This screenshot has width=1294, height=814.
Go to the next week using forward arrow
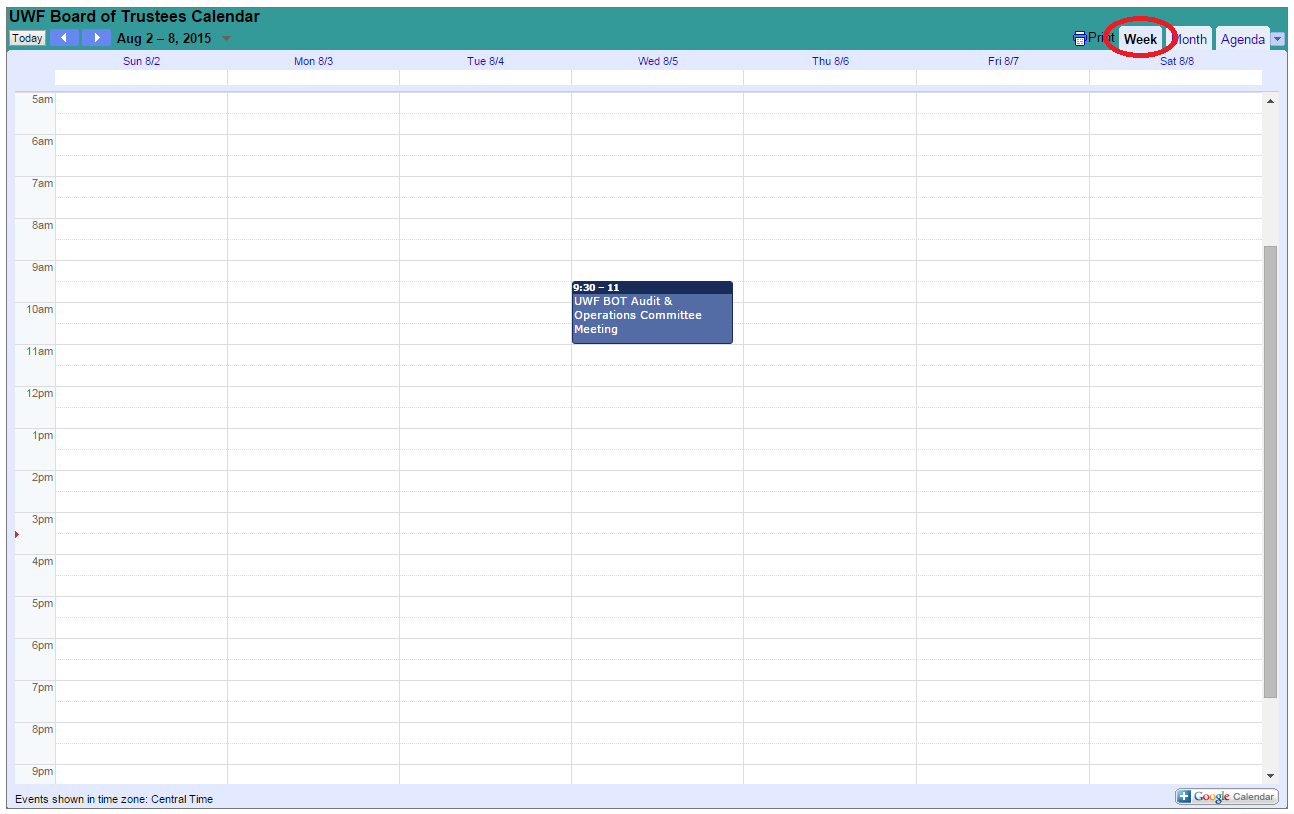click(x=96, y=38)
